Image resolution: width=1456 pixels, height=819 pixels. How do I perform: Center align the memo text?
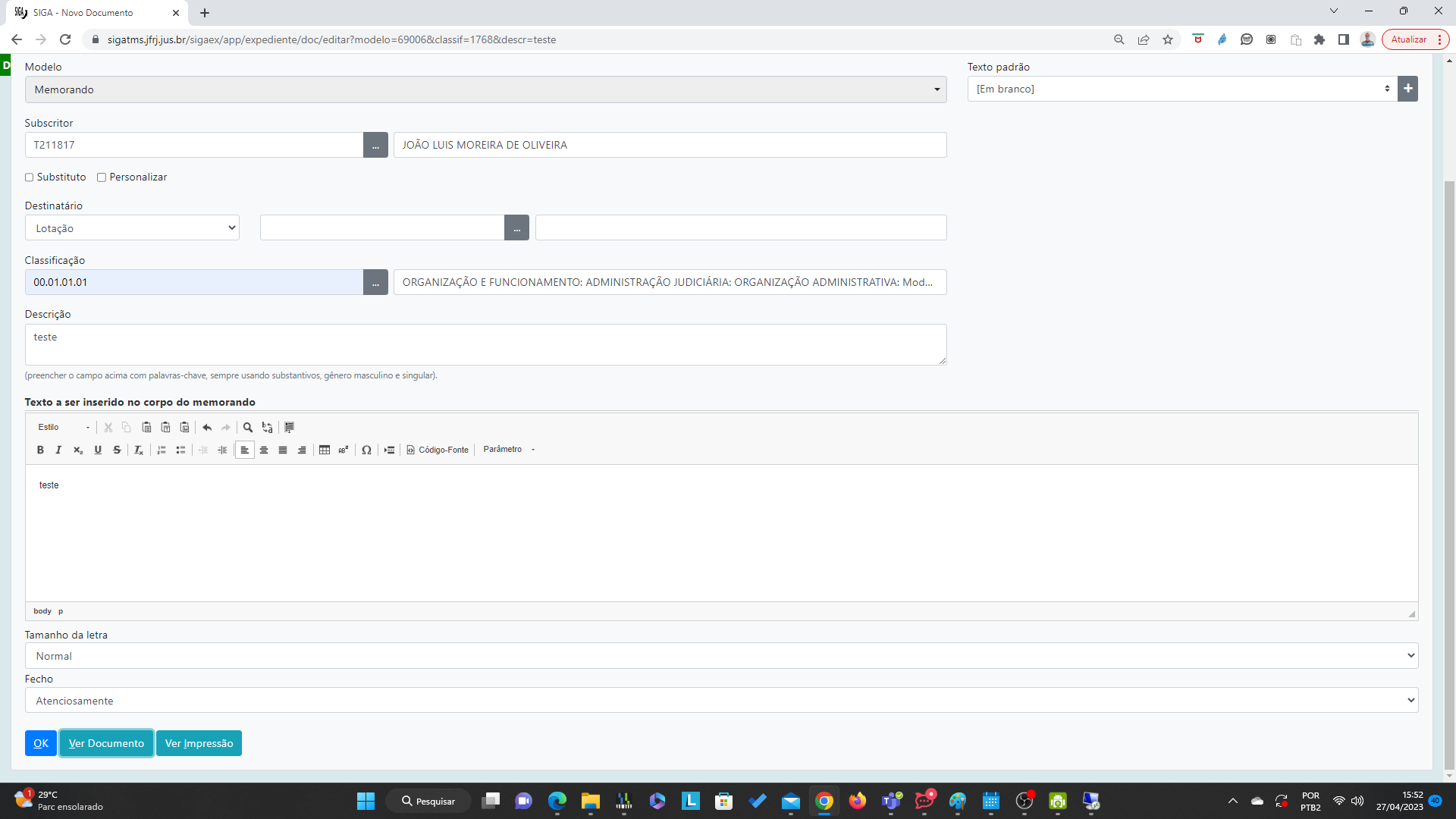264,450
